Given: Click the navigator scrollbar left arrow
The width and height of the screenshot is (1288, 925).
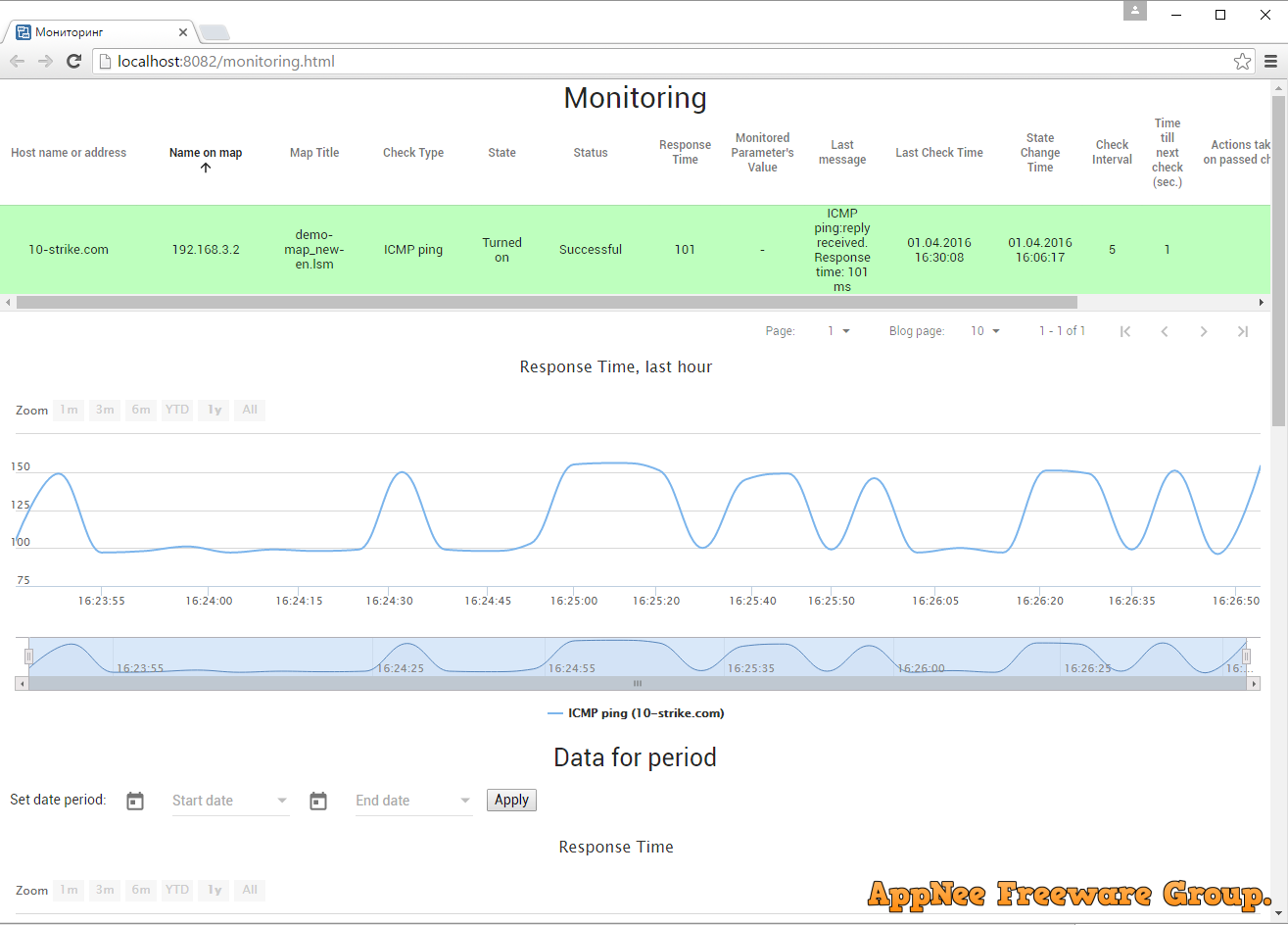Looking at the screenshot, I should (22, 684).
